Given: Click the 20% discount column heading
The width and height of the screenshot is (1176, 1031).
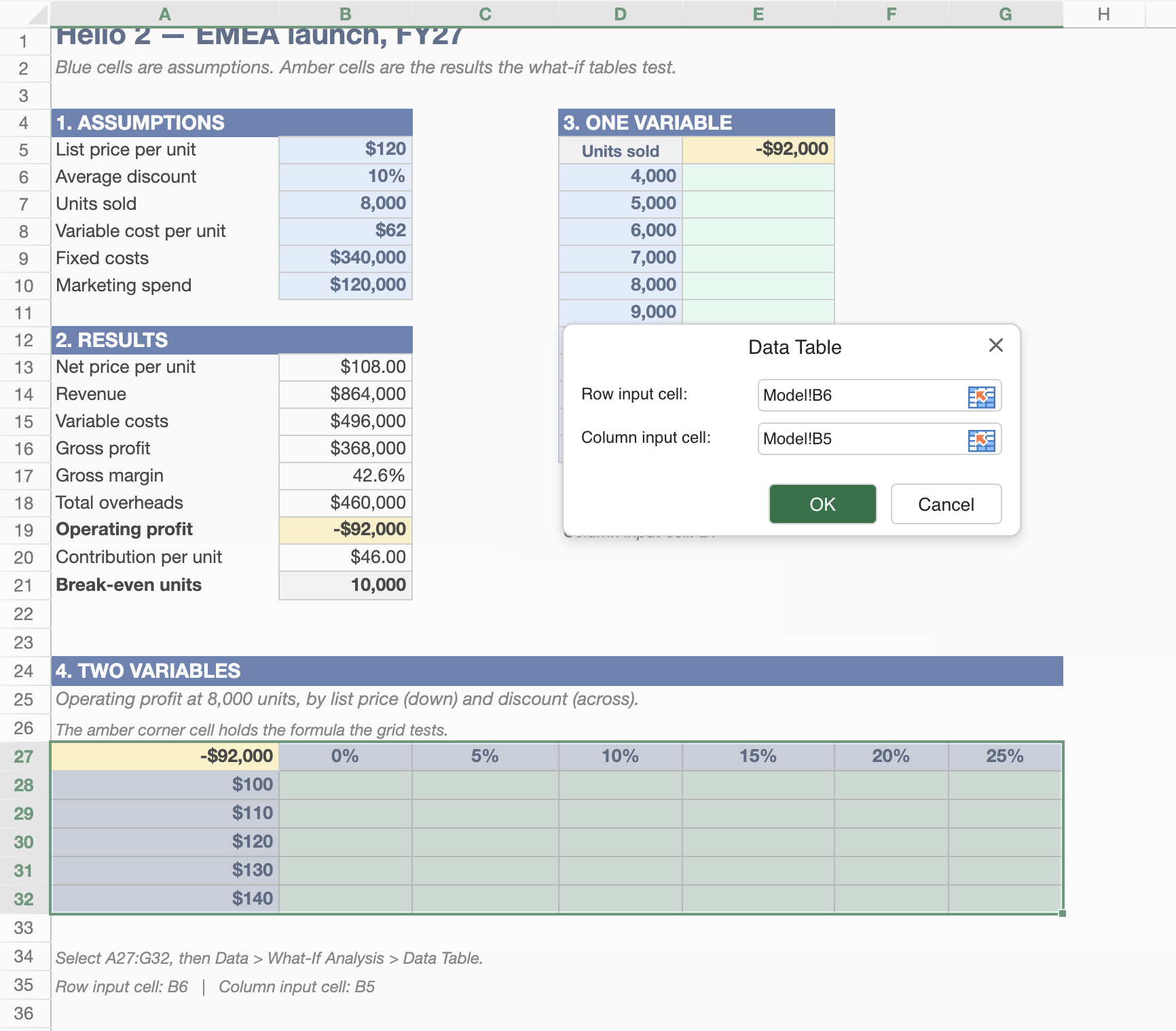Looking at the screenshot, I should click(891, 757).
